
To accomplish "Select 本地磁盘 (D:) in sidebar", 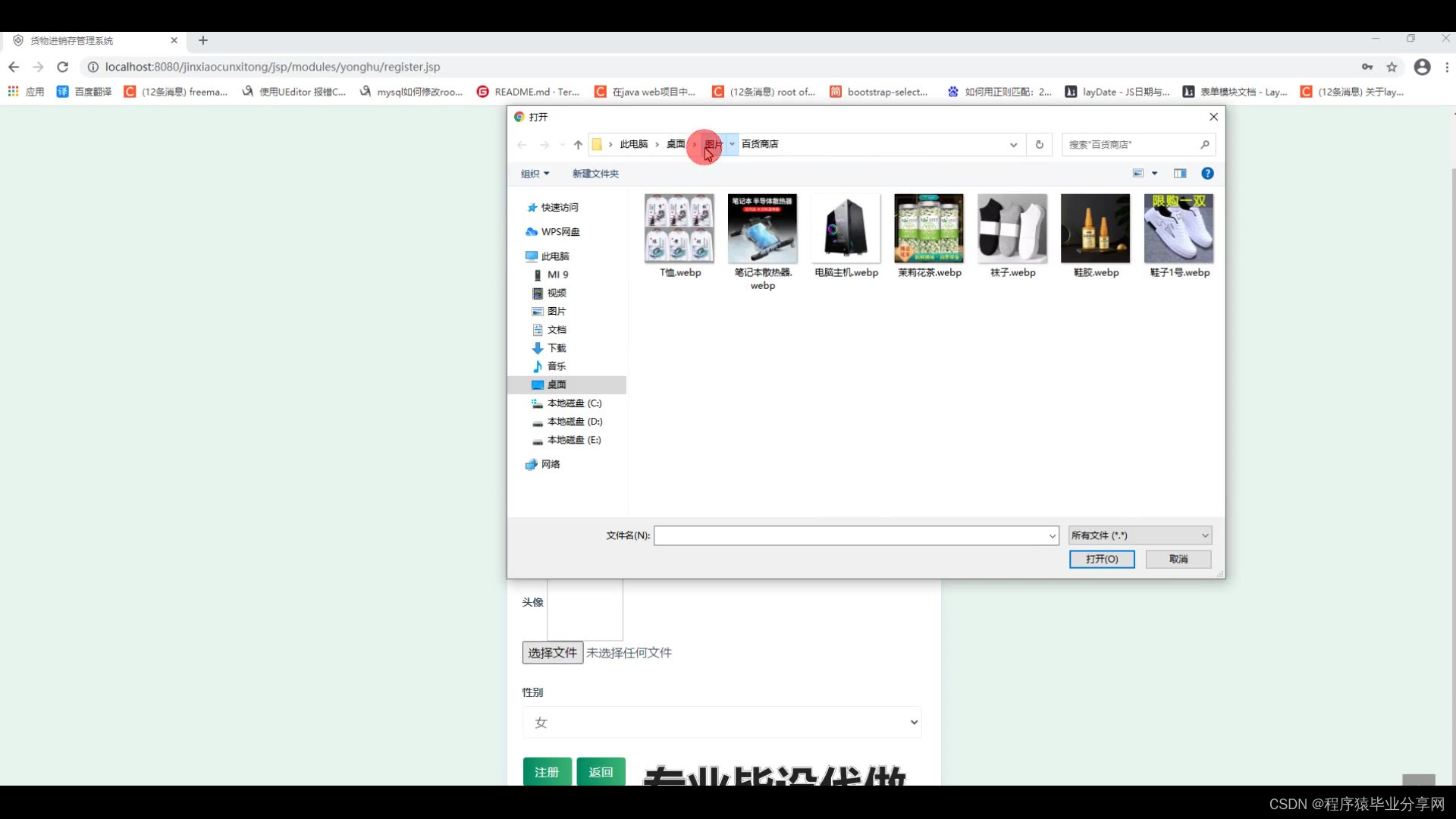I will pyautogui.click(x=574, y=422).
